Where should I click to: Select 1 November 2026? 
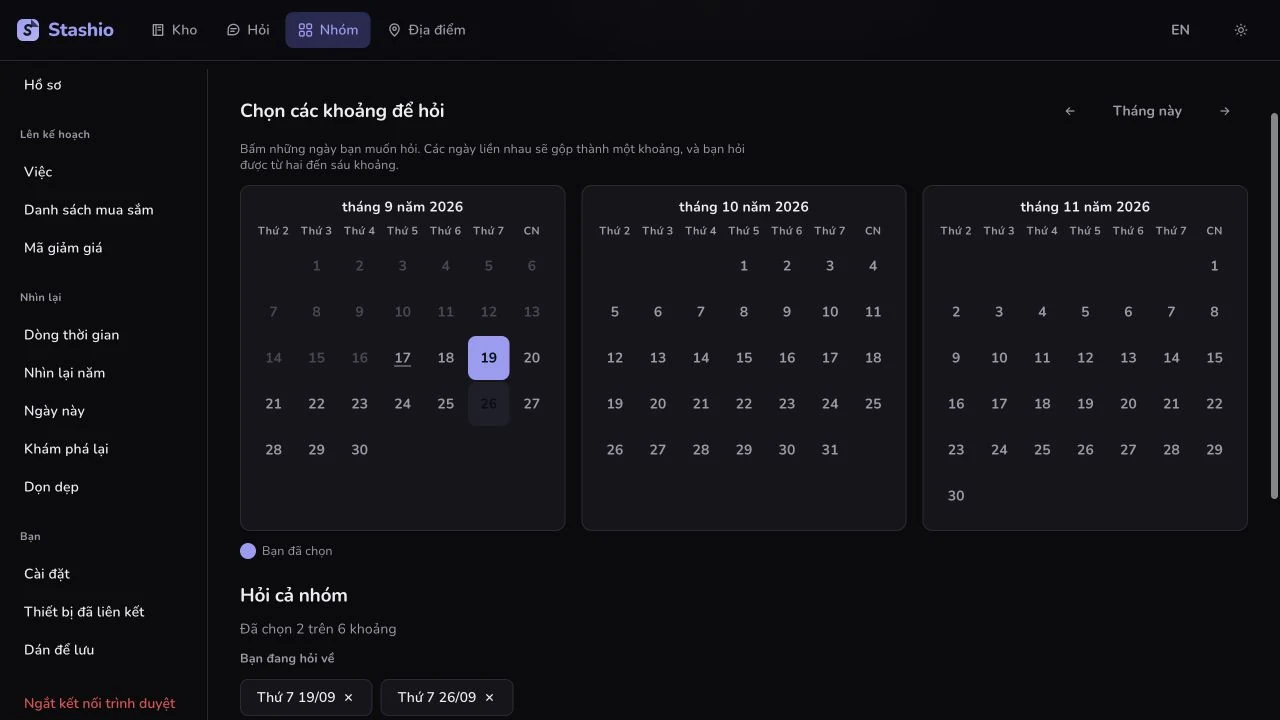click(x=1214, y=266)
